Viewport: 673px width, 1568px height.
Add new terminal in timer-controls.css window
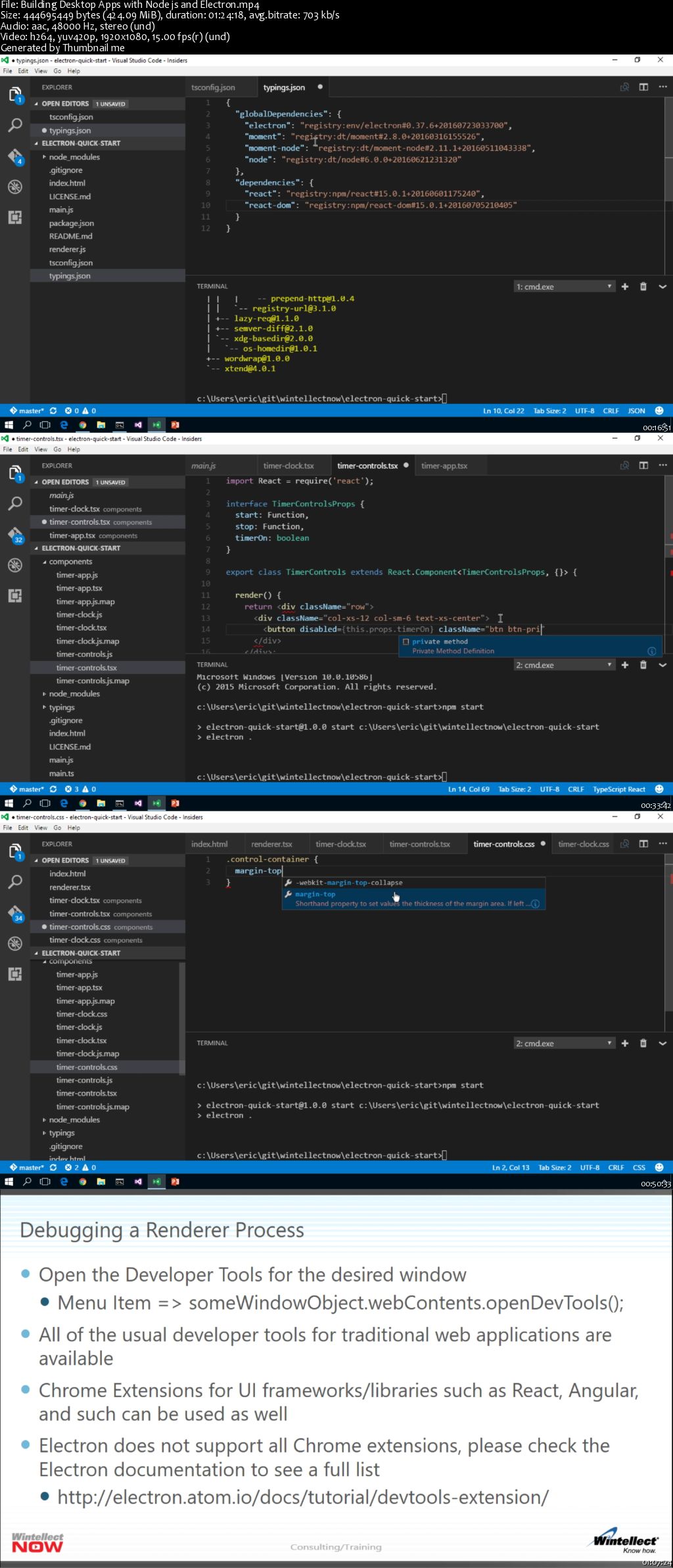625,1043
